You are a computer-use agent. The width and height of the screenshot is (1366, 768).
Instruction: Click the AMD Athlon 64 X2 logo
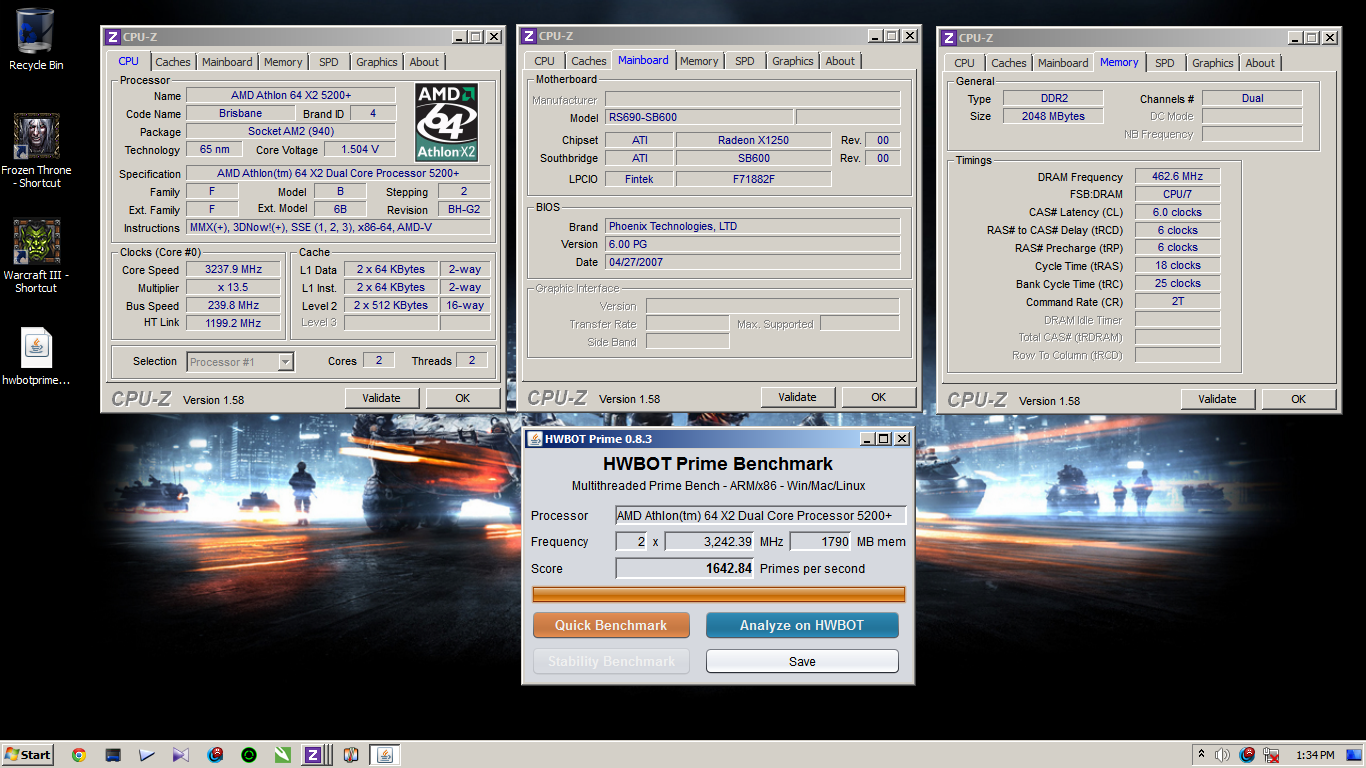[x=447, y=123]
